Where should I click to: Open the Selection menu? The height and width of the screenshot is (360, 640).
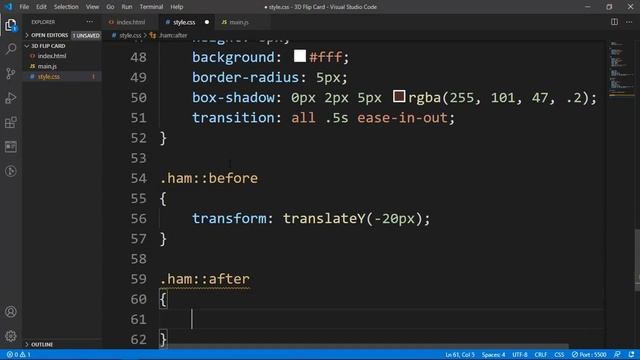coord(66,7)
